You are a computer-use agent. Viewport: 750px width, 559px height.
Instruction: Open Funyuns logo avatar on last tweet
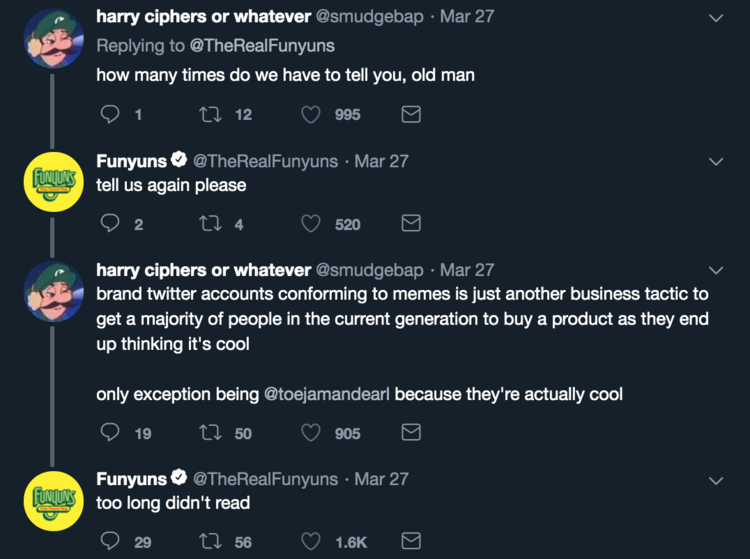click(52, 500)
